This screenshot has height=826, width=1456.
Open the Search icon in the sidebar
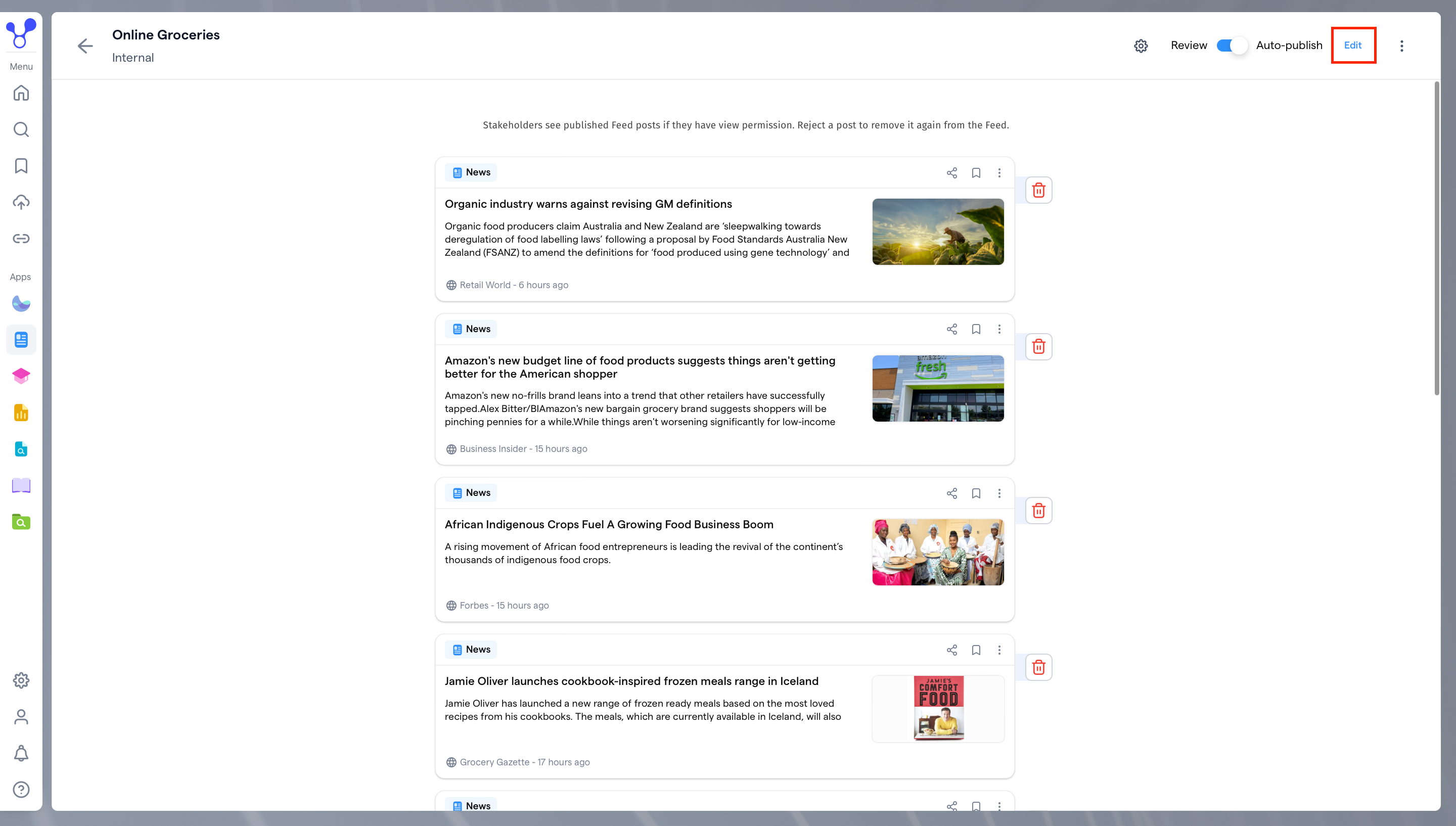tap(21, 129)
